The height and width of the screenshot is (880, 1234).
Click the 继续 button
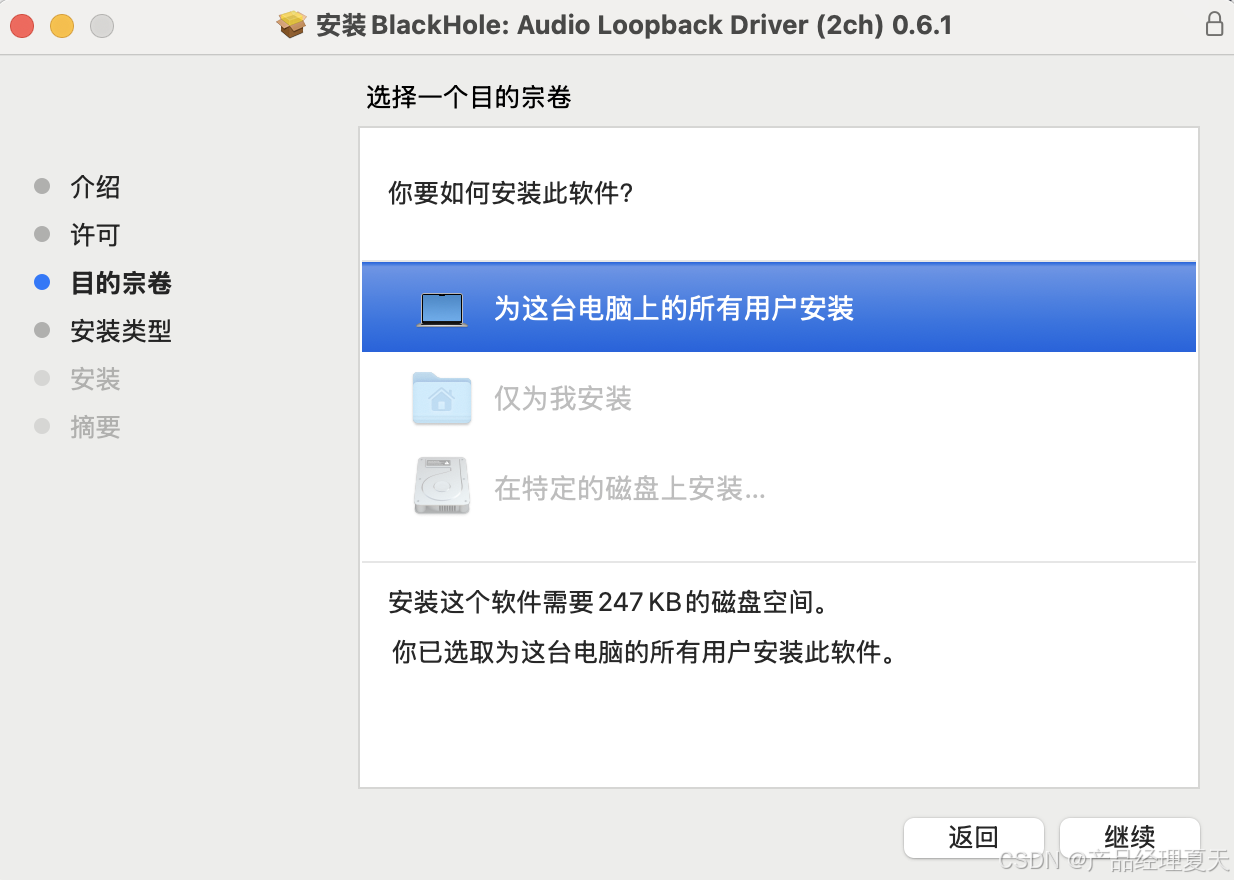point(1130,837)
